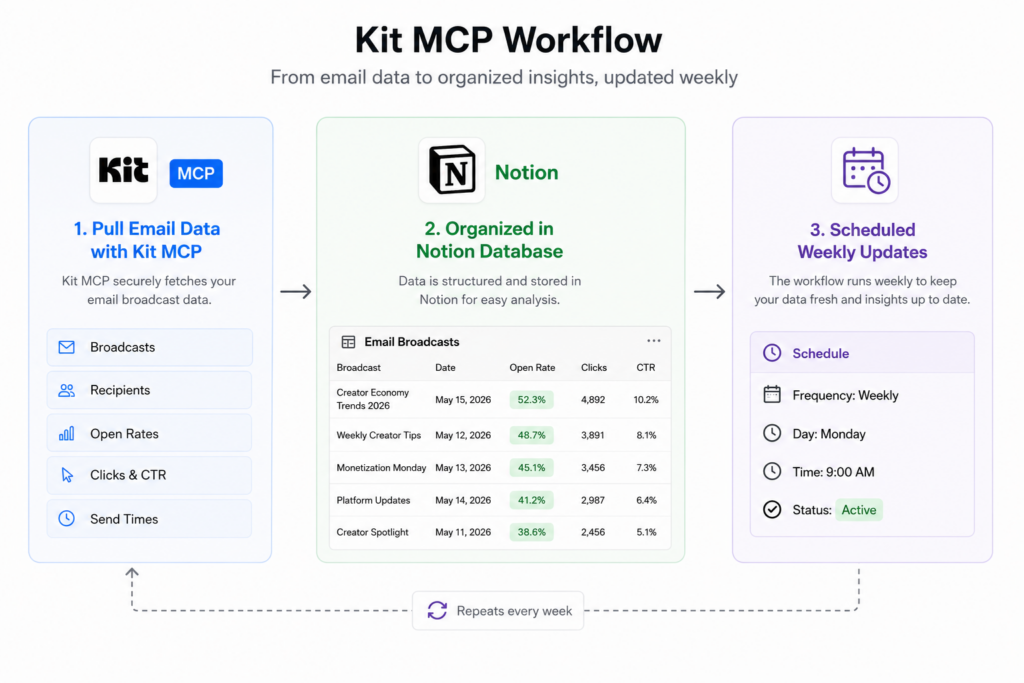Viewport: 1024px width, 683px height.
Task: Click the 41.2% open rate badge
Action: coord(532,500)
